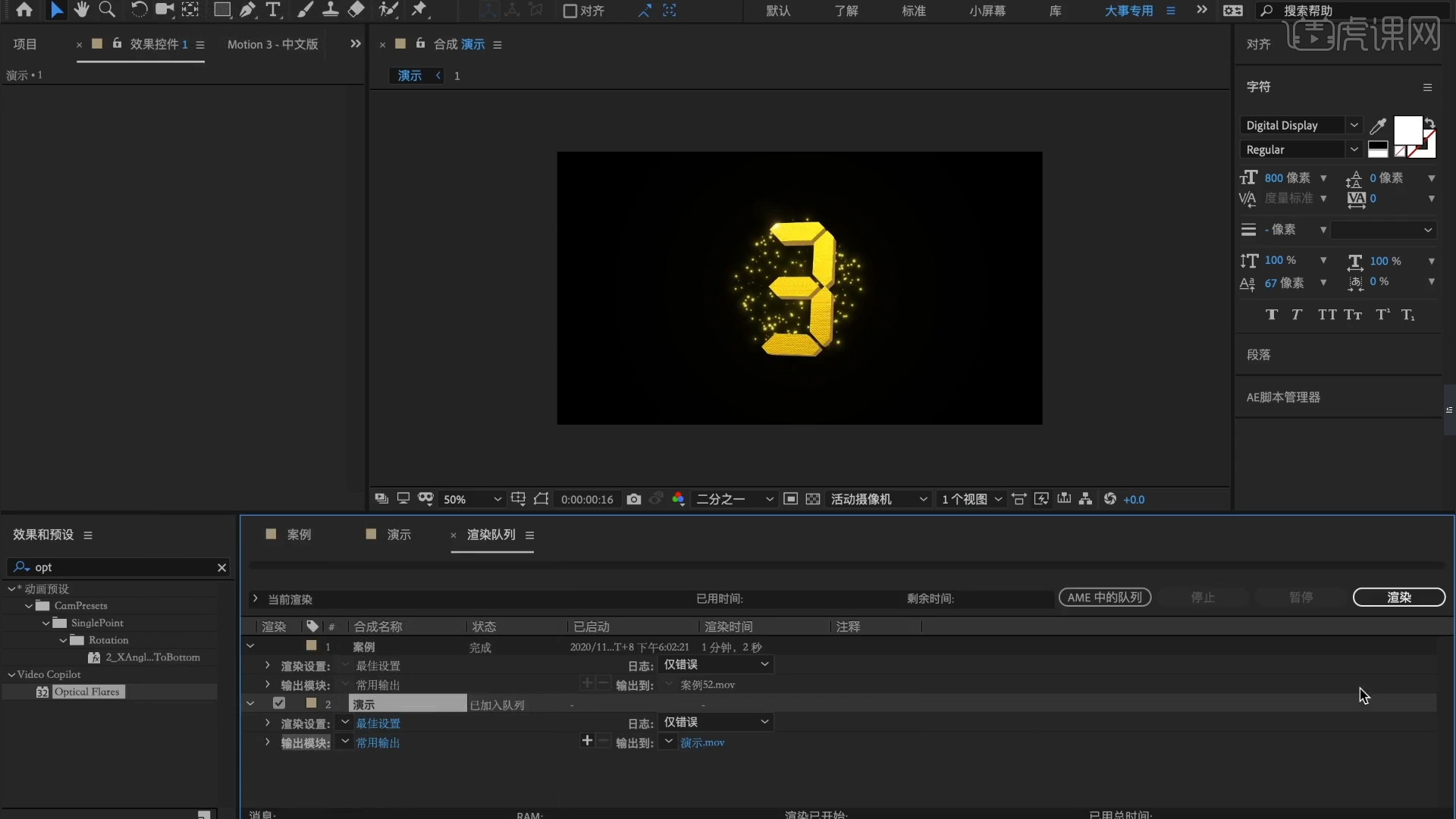
Task: Select the Eraser tool
Action: pos(356,10)
